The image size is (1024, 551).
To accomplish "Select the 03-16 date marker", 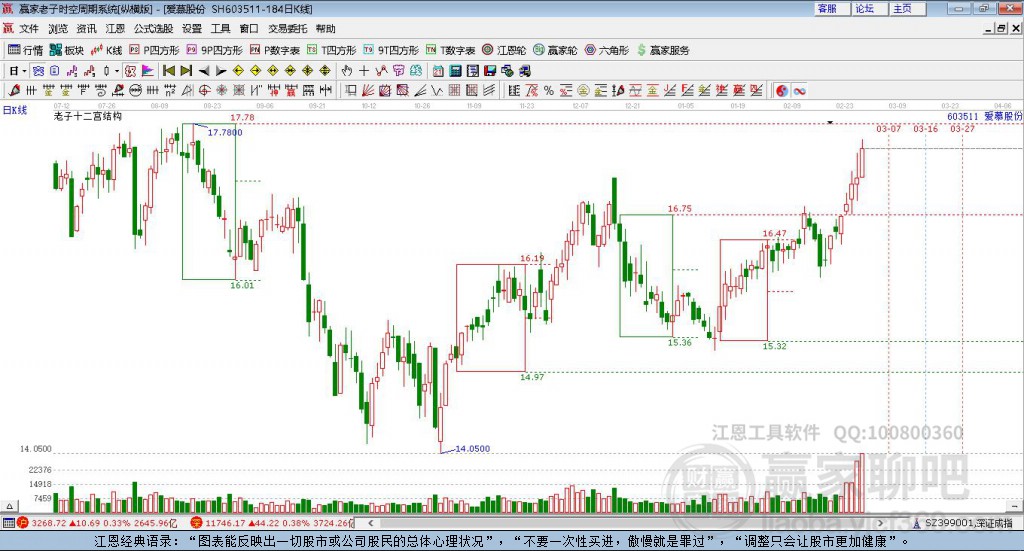I will tap(925, 129).
